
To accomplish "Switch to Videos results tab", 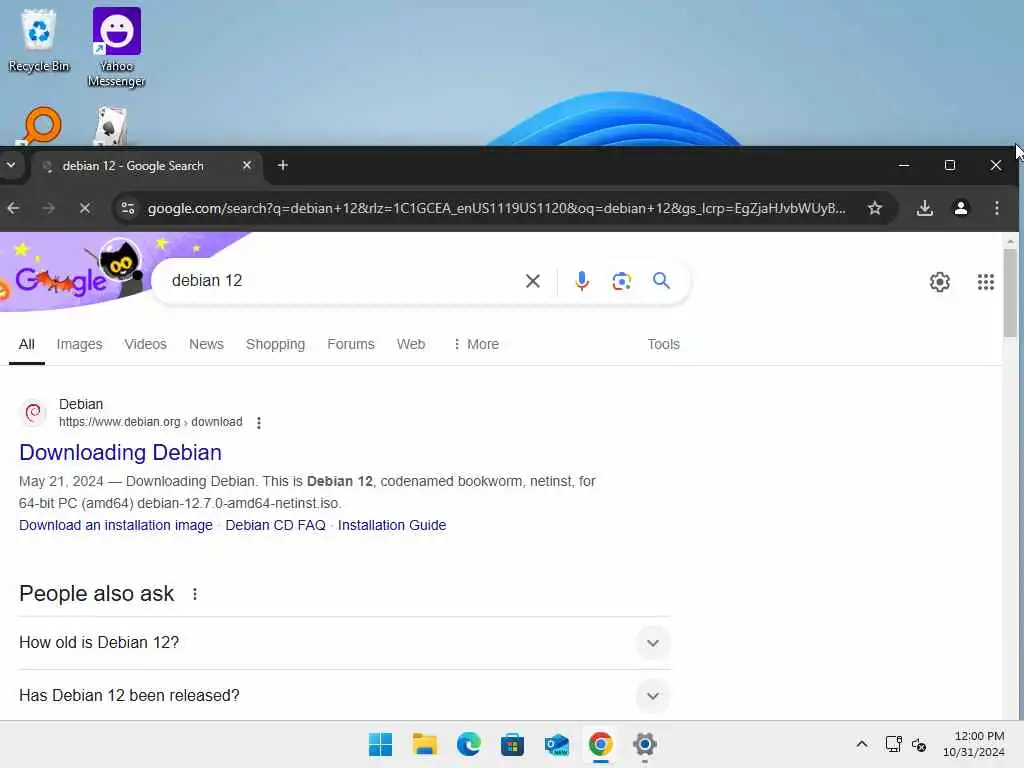I will [146, 344].
